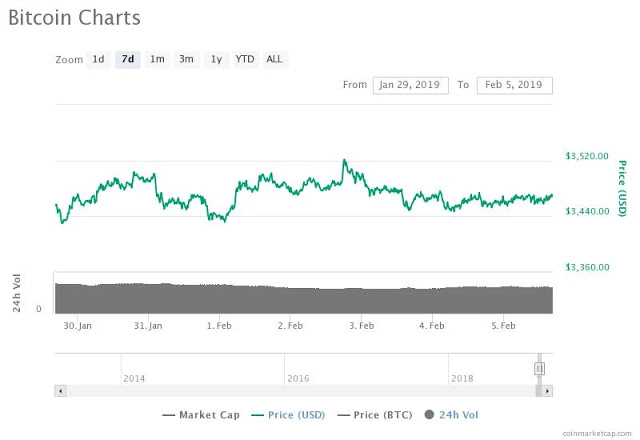Show ALL historical data
This screenshot has height=440, width=640.
coord(274,59)
